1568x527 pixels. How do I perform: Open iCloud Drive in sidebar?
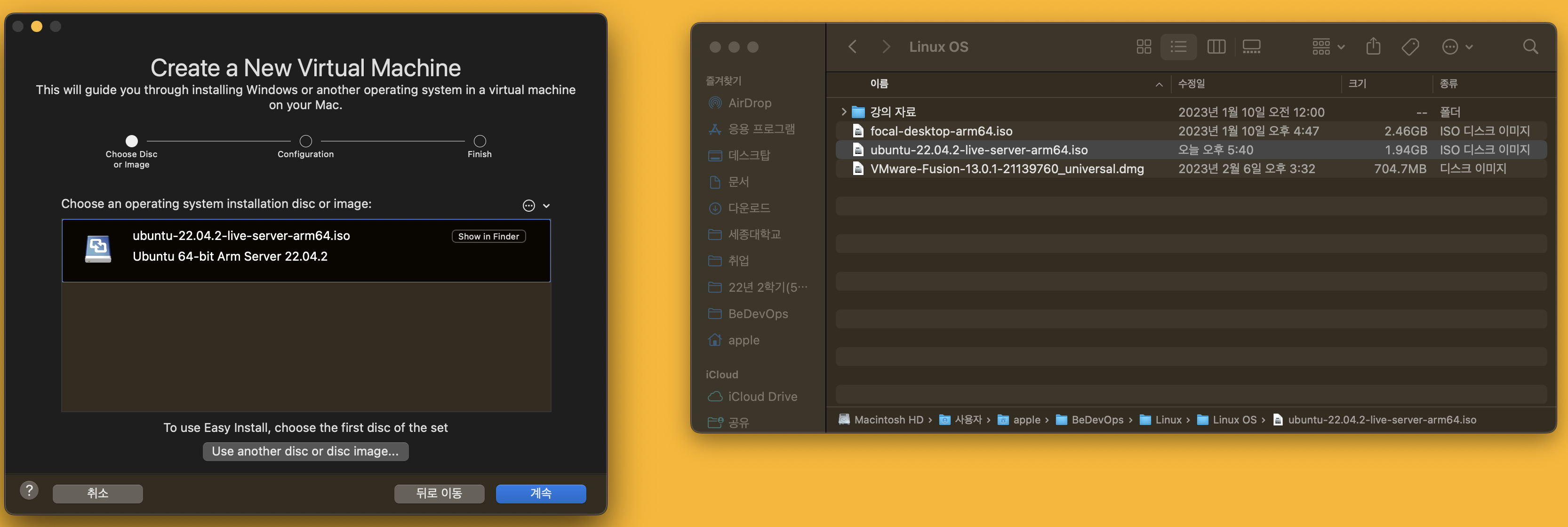point(752,396)
